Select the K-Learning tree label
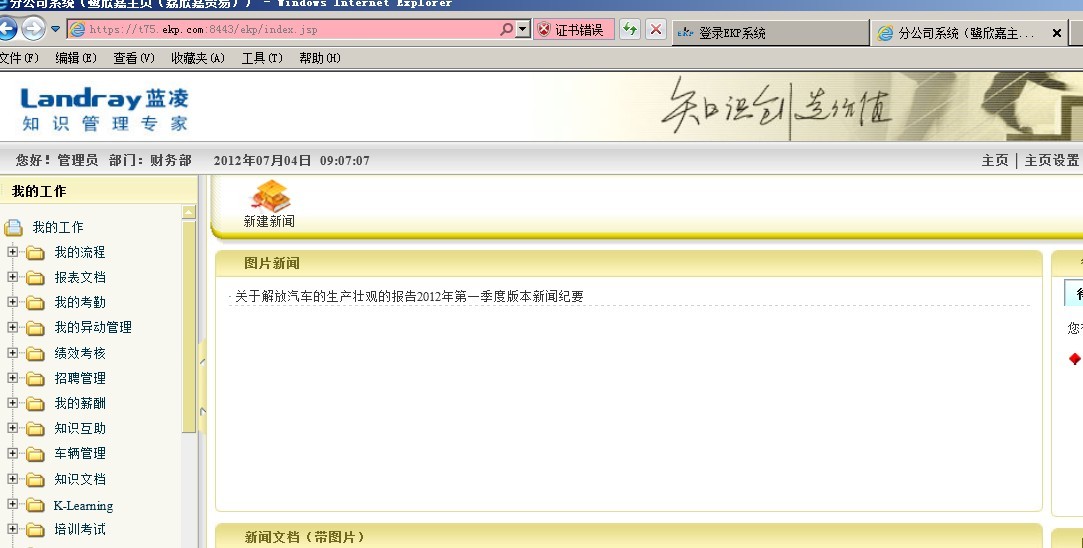Viewport: 1083px width, 548px height. (x=84, y=506)
